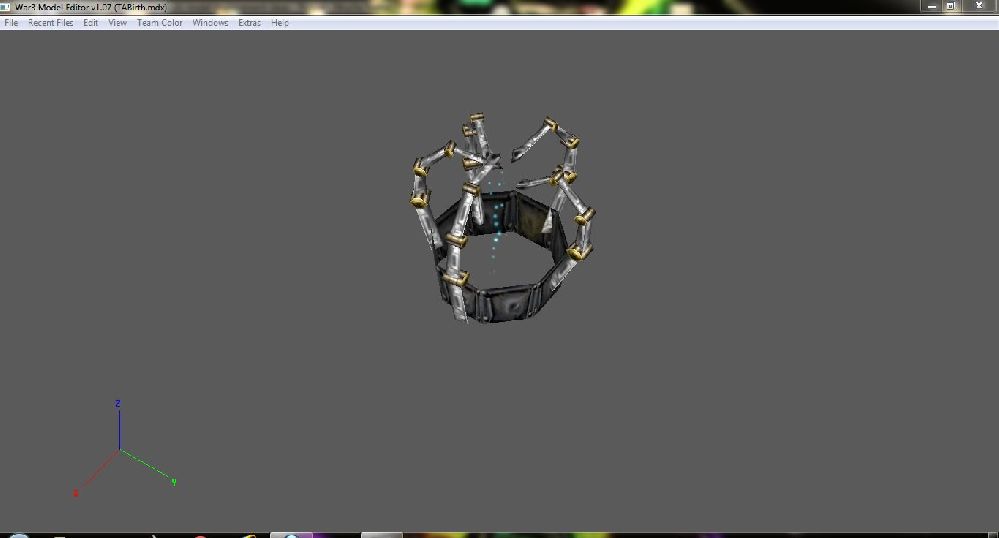This screenshot has height=538, width=999.
Task: Click the War3 Model Editor title bar icon
Action: click(6, 7)
